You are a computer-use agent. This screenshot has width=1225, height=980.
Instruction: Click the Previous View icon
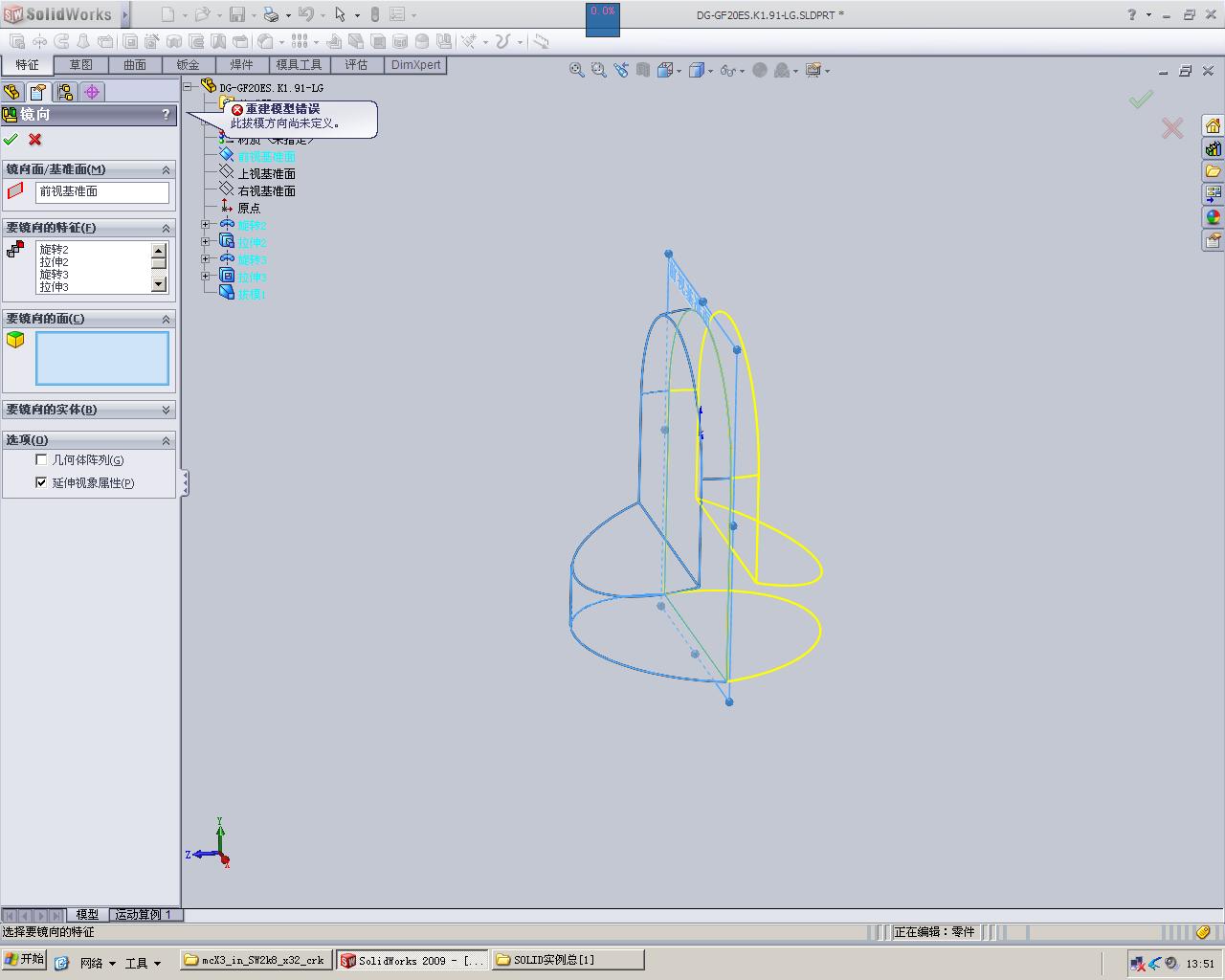click(x=622, y=70)
